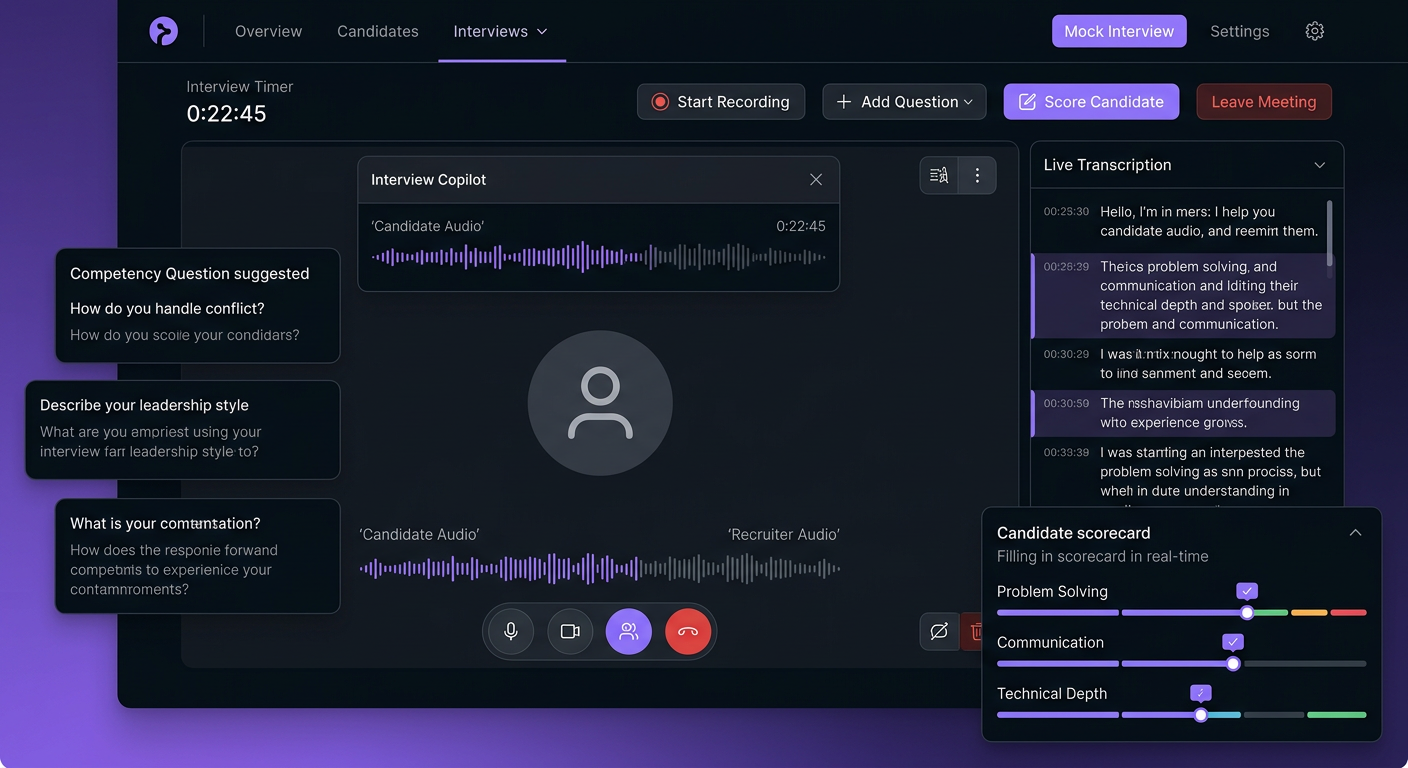The width and height of the screenshot is (1408, 768).
Task: Close the Interview Copilot panel
Action: point(816,180)
